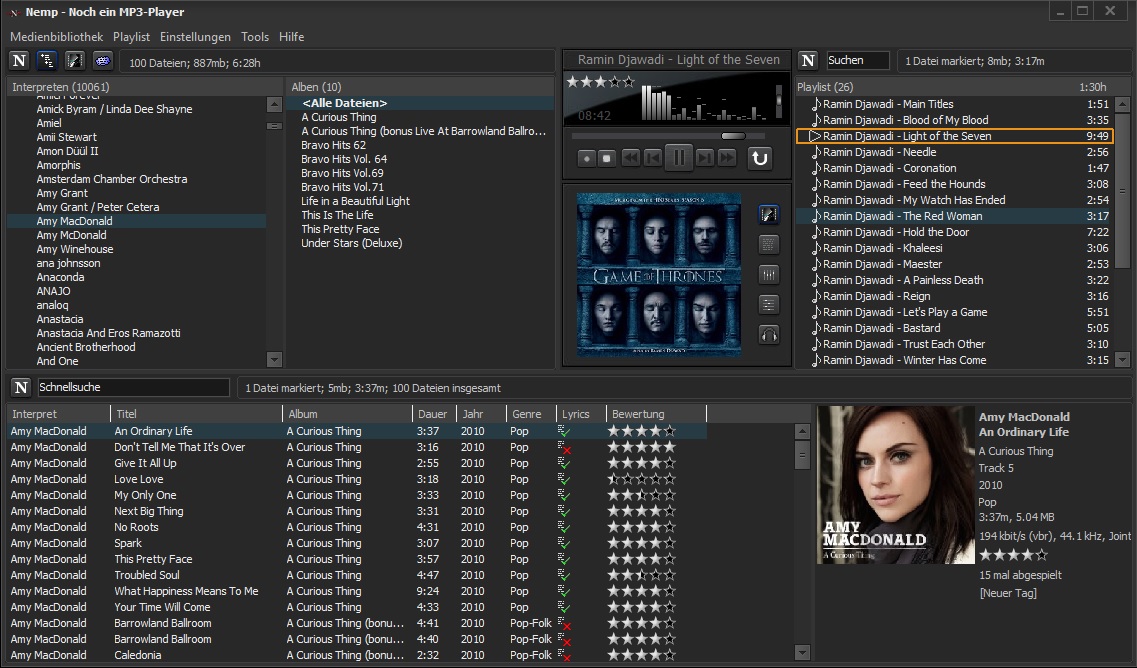The width and height of the screenshot is (1137, 668).
Task: Click into the Suchen playlist search field
Action: click(858, 61)
